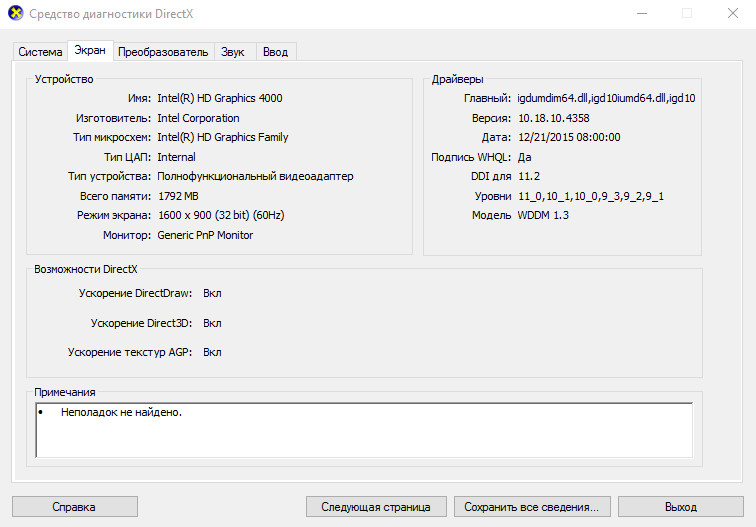The image size is (756, 527).
Task: Click monitor value 'Generic PnP Monitor'
Action: click(205, 235)
